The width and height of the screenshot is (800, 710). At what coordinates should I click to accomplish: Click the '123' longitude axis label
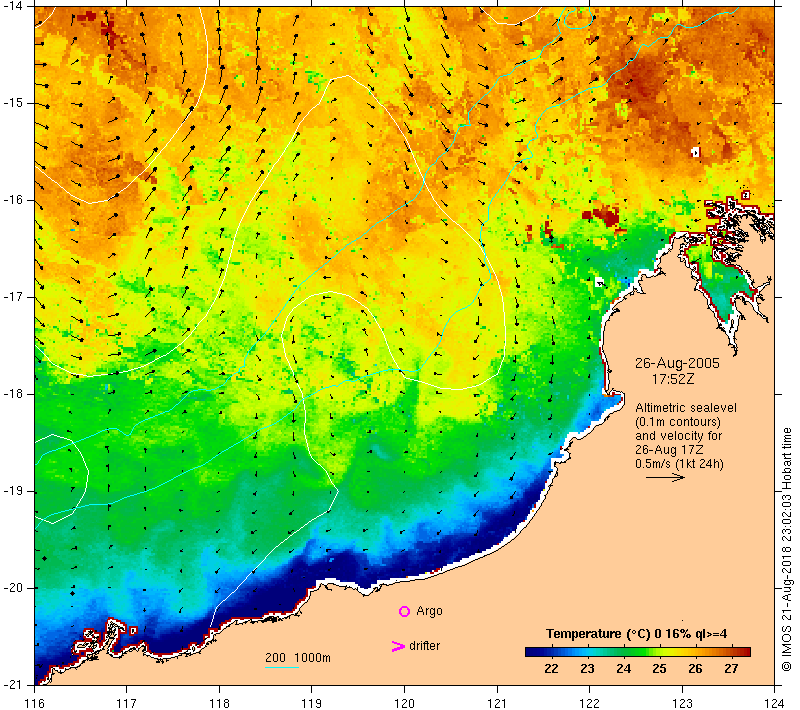(682, 703)
